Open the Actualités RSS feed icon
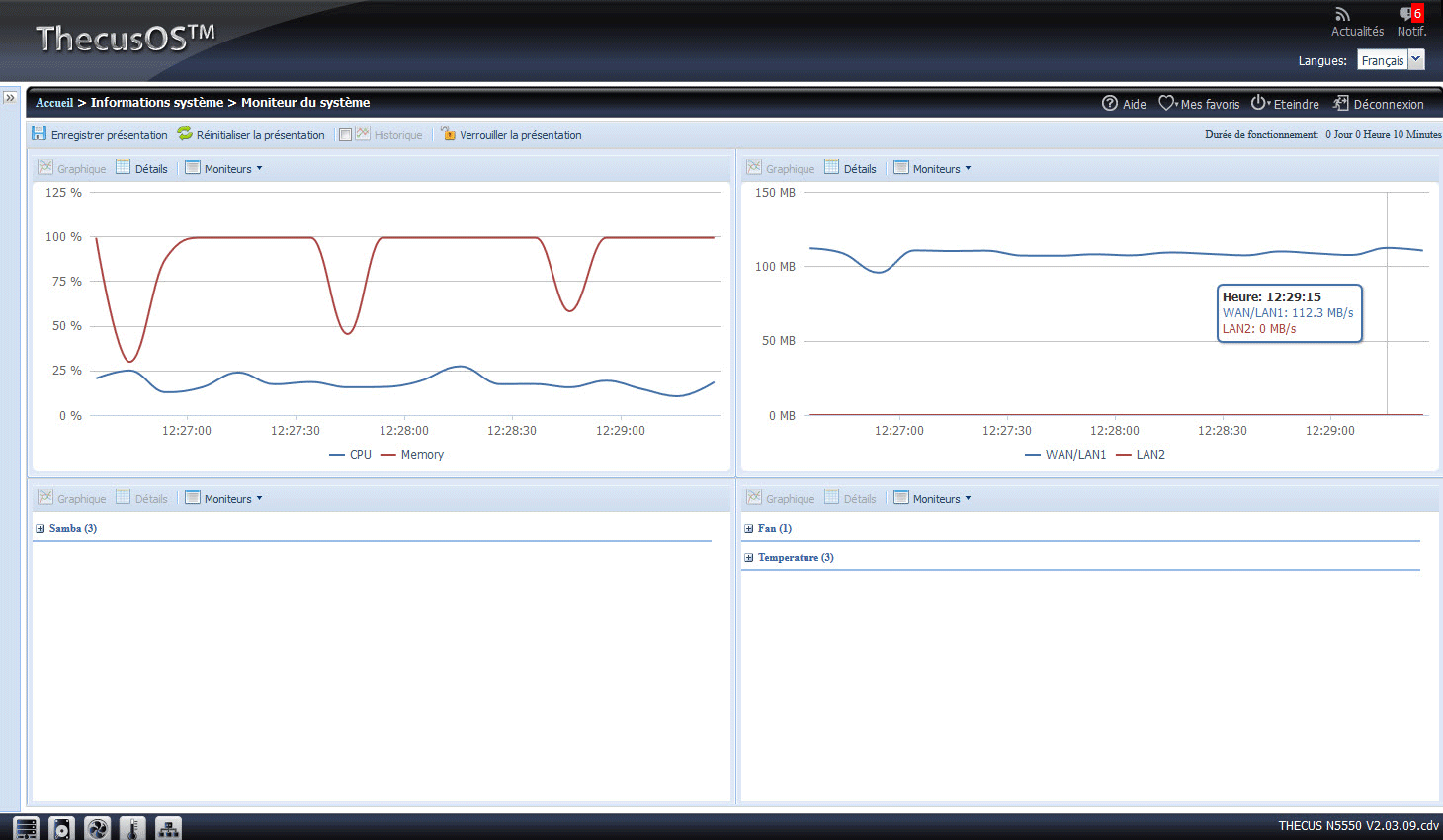Image resolution: width=1443 pixels, height=840 pixels. tap(1342, 15)
